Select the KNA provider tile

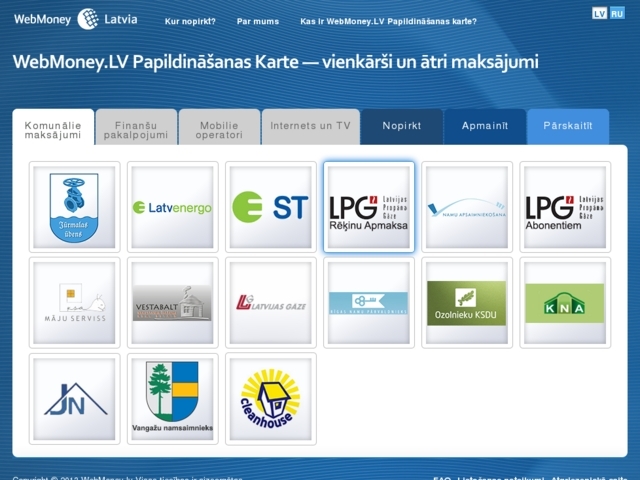(x=565, y=303)
